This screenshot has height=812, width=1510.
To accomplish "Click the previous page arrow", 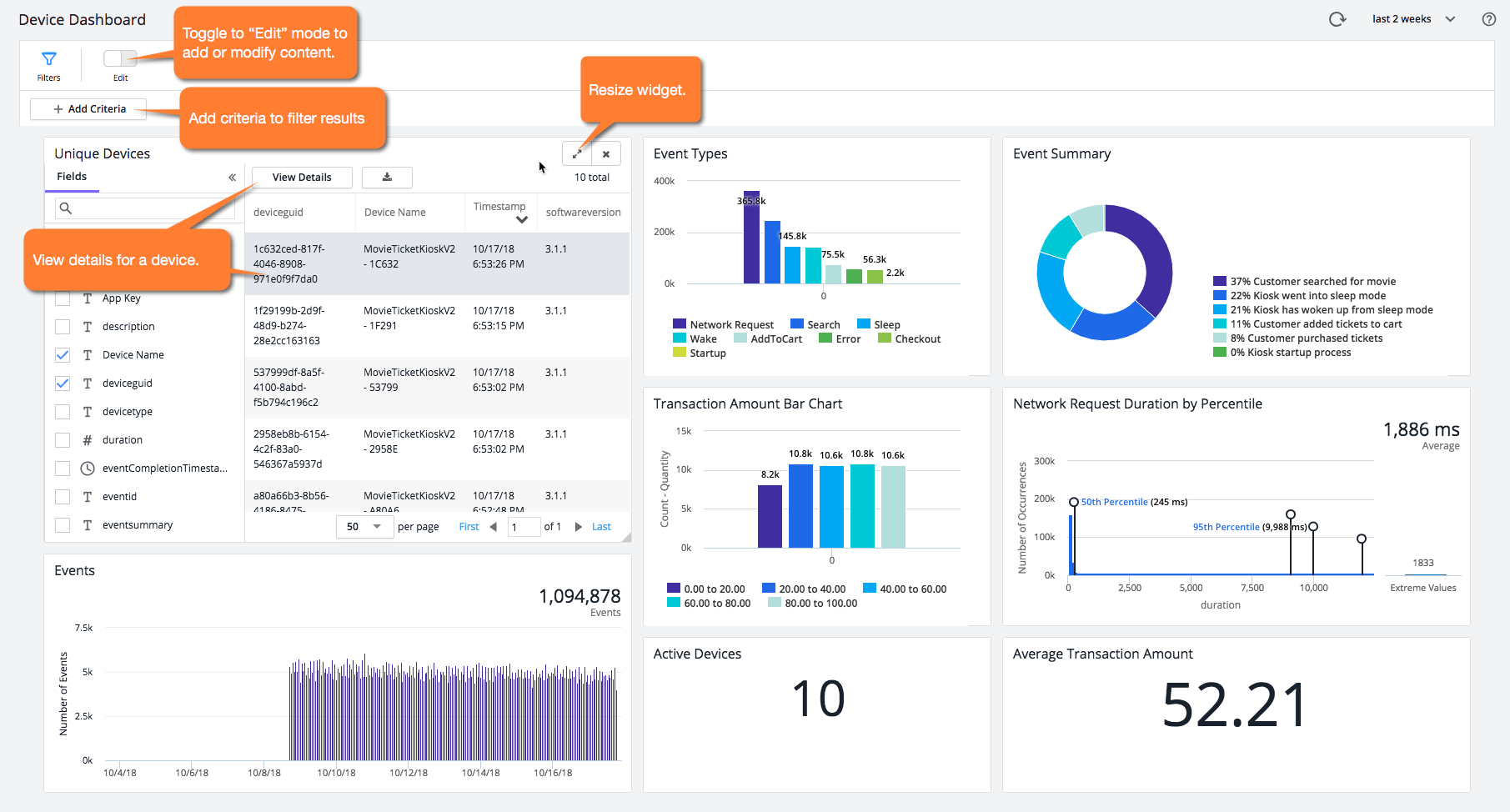I will click(493, 527).
